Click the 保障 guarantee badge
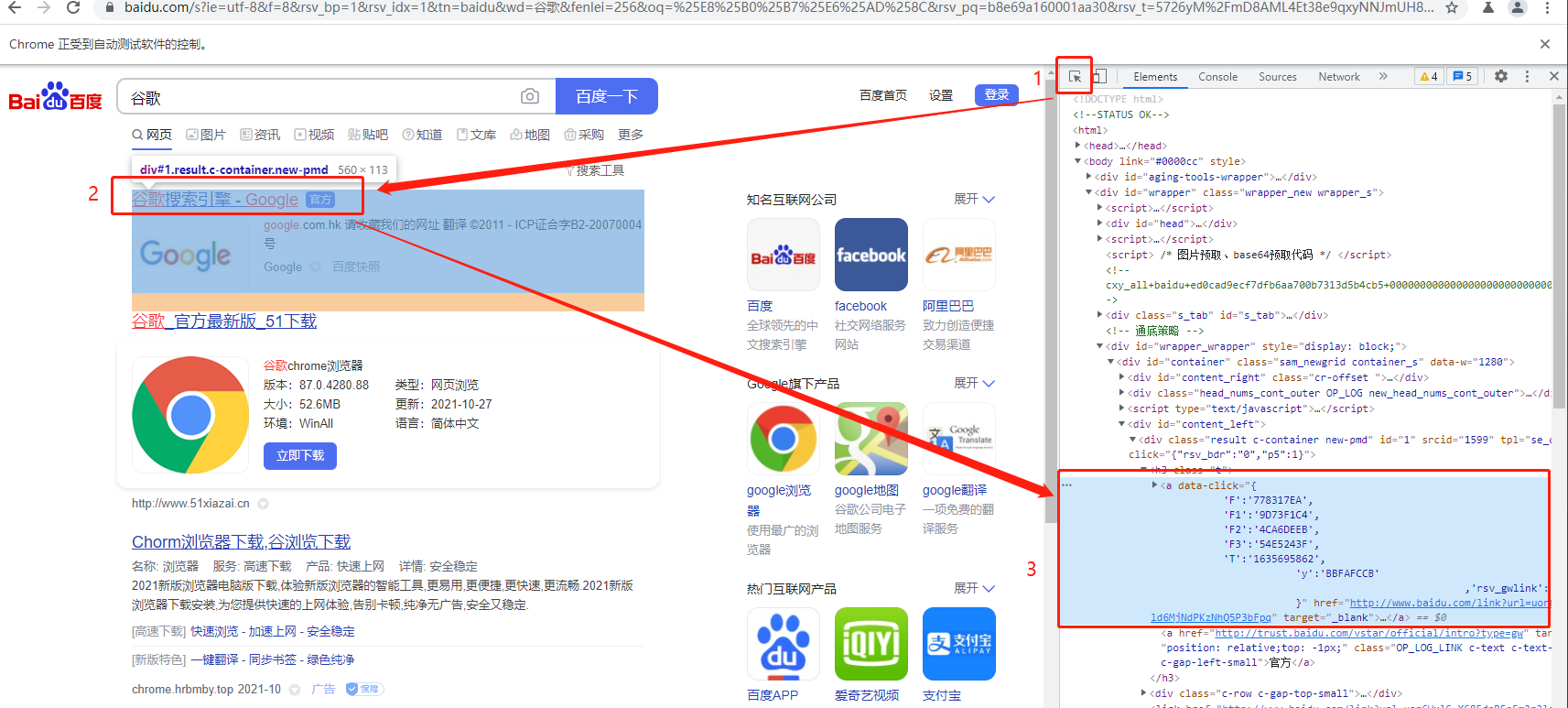Viewport: 1568px width, 708px height. pos(364,689)
